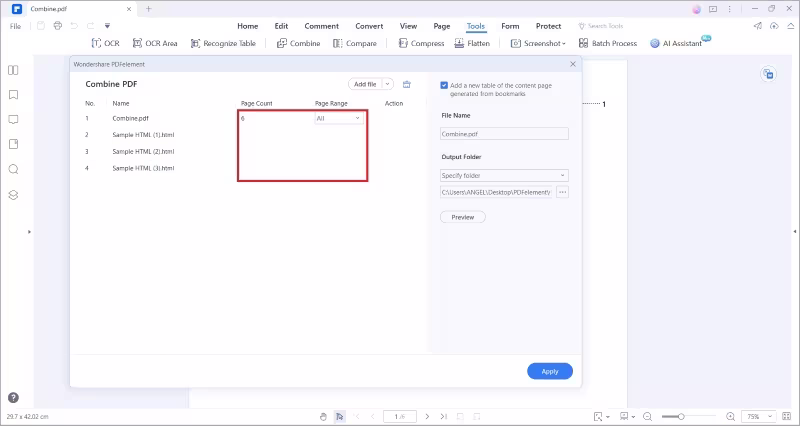
Task: Open the thumbnails panel in left sidebar
Action: [x=13, y=70]
